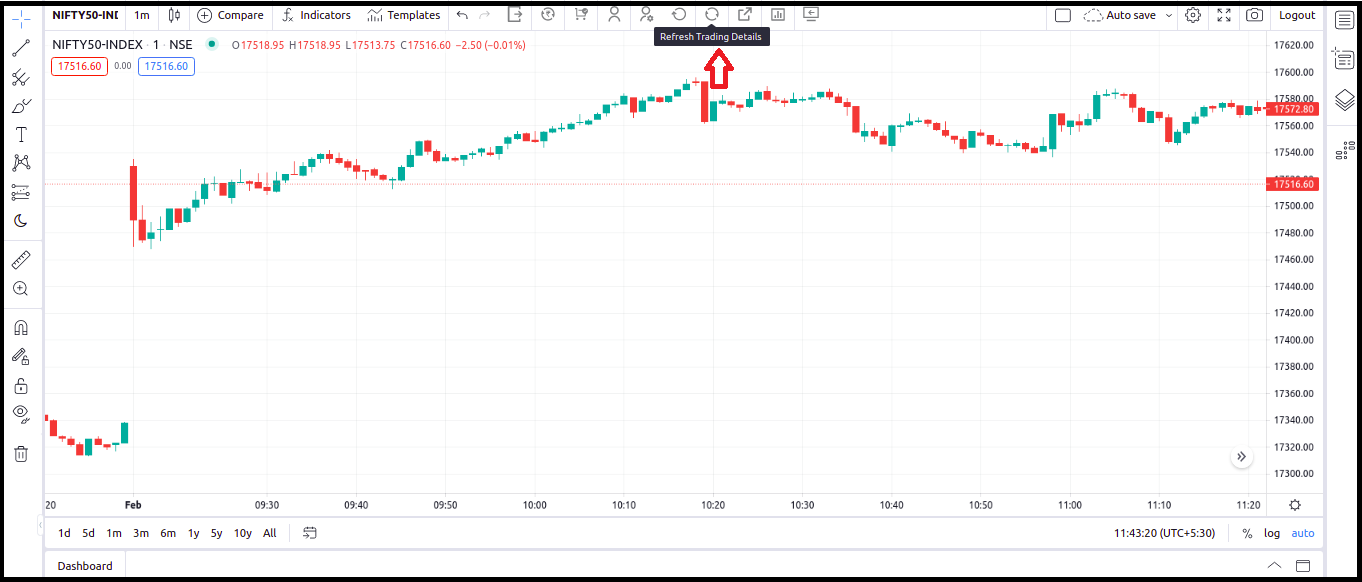Switch theme using the moon icon

click(x=20, y=221)
